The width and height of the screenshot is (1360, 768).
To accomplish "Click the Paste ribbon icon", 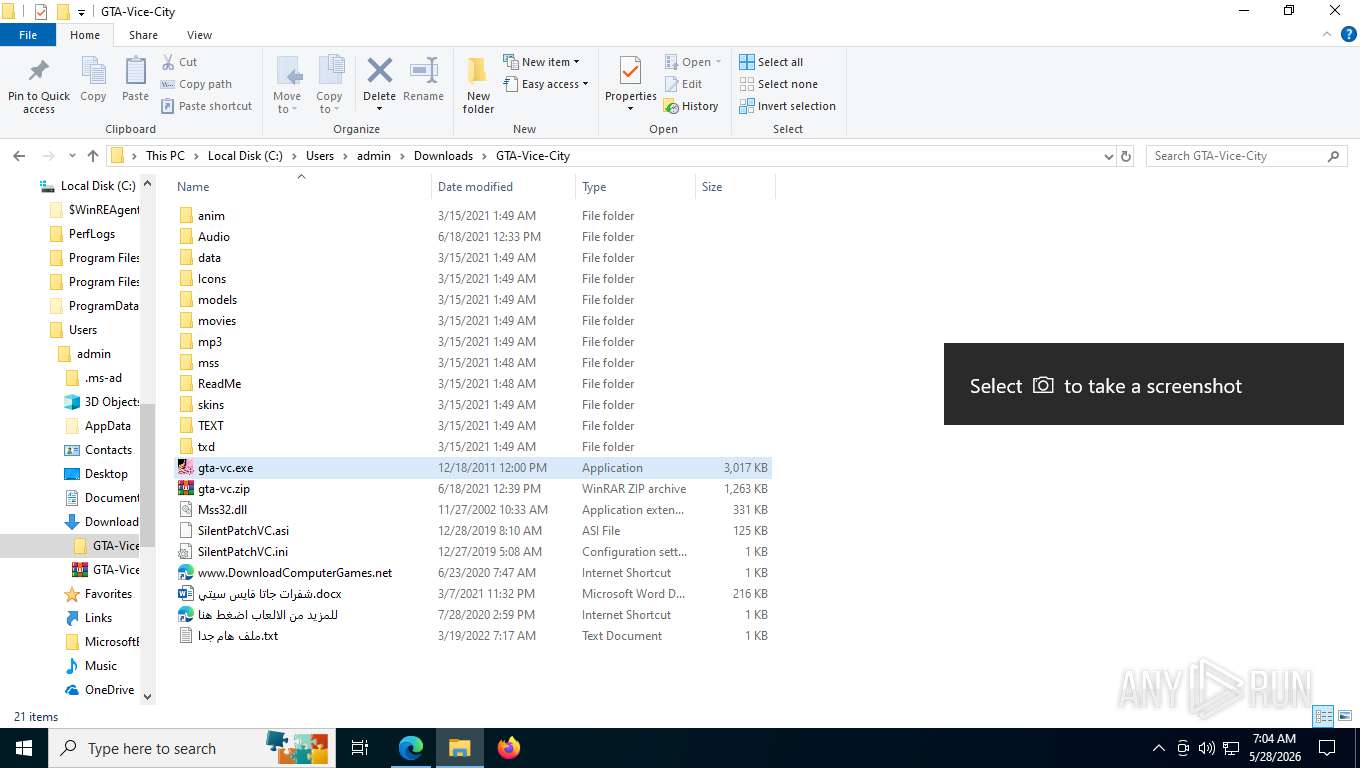I will [x=135, y=72].
